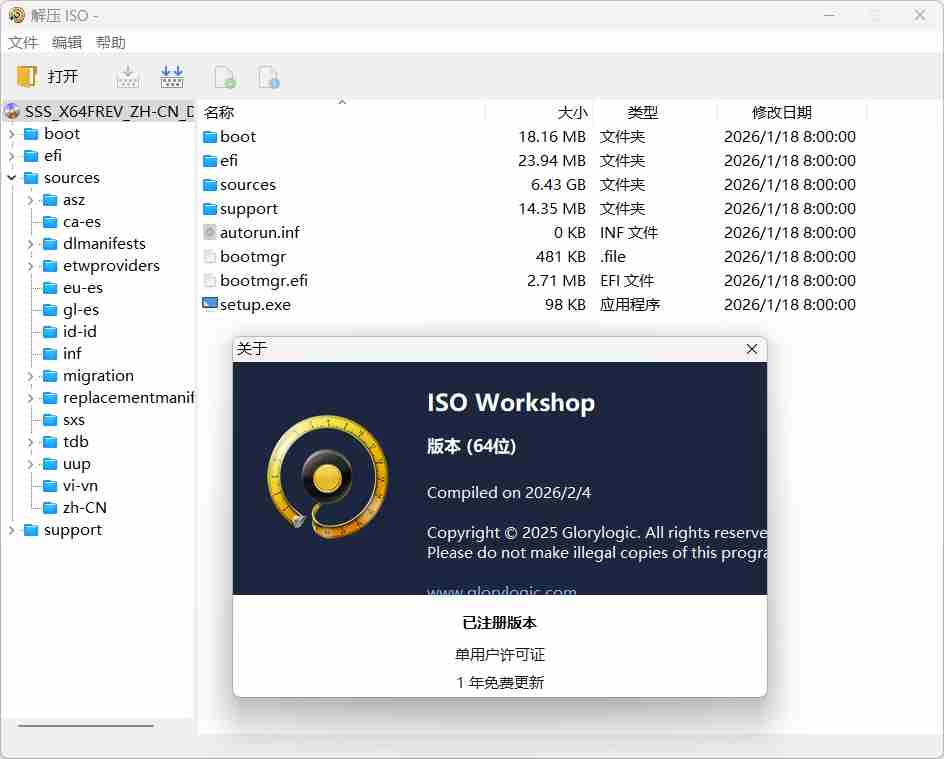Open the 帮助 (Help) menu

(110, 43)
